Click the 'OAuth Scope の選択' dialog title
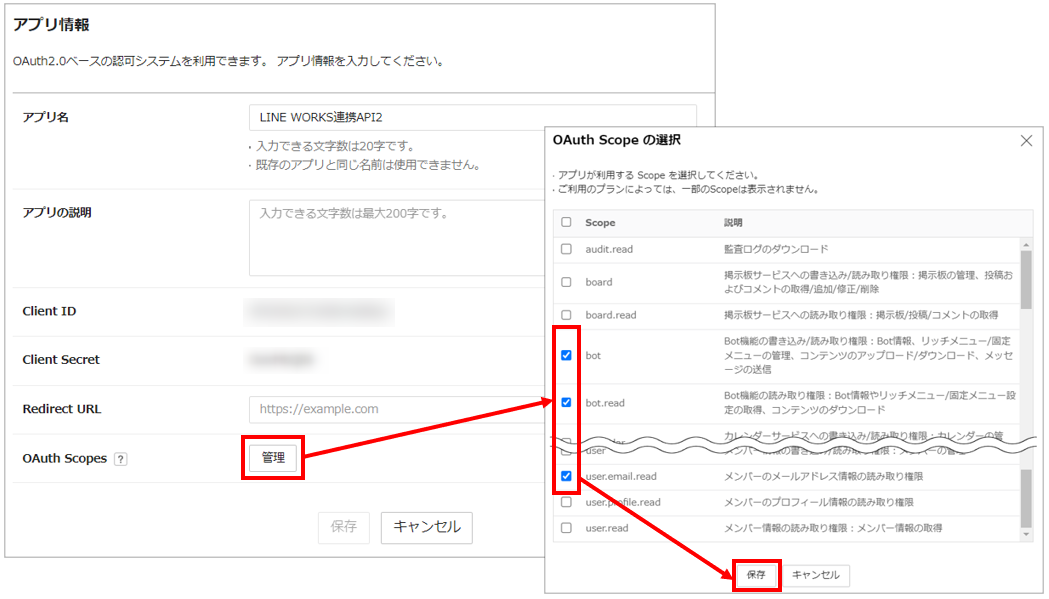The height and width of the screenshot is (599, 1049). click(x=617, y=140)
